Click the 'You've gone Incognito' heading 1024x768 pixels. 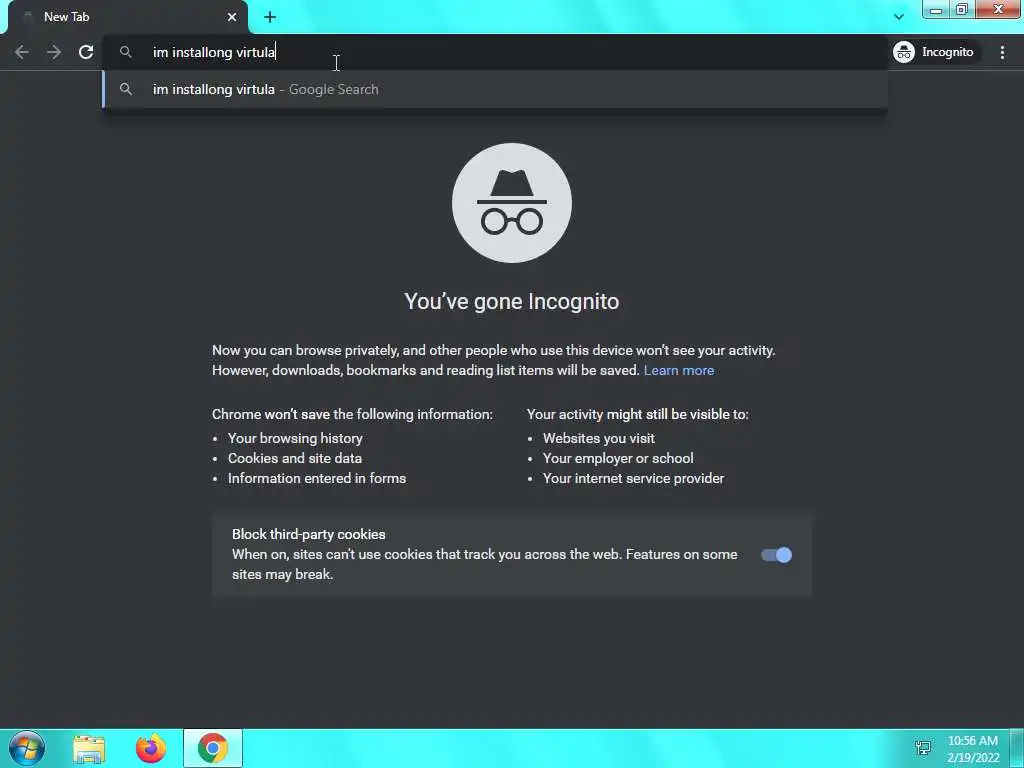click(512, 302)
